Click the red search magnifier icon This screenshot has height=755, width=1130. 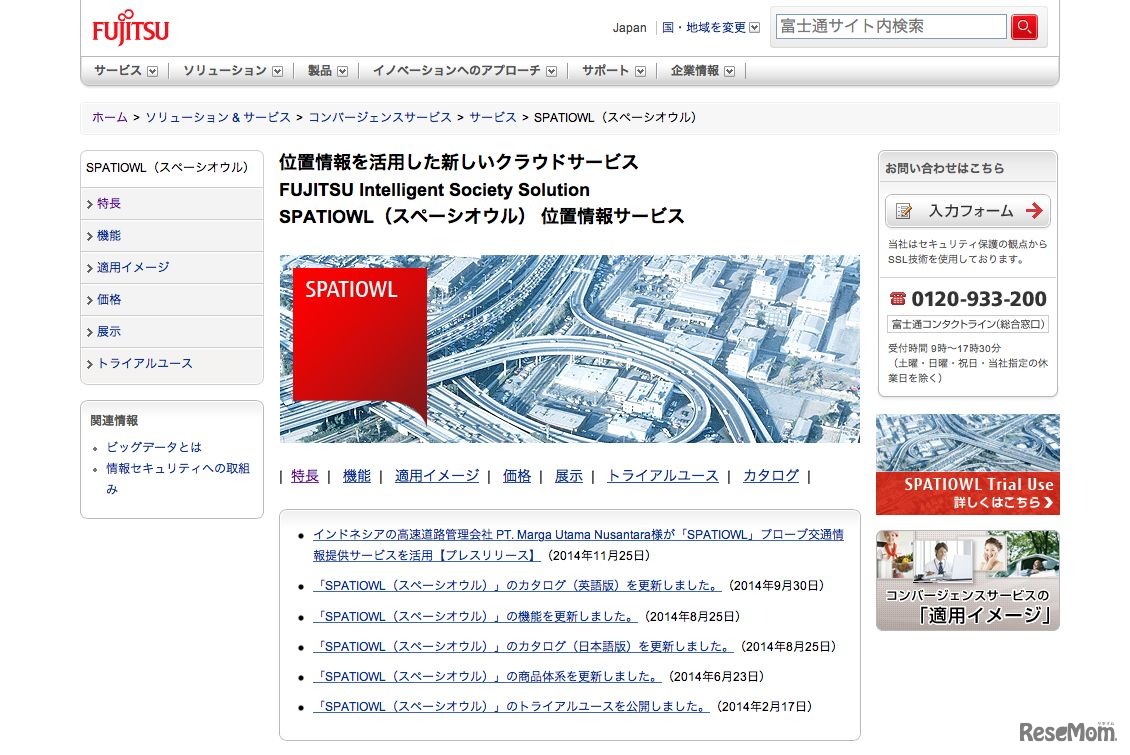pos(1024,27)
